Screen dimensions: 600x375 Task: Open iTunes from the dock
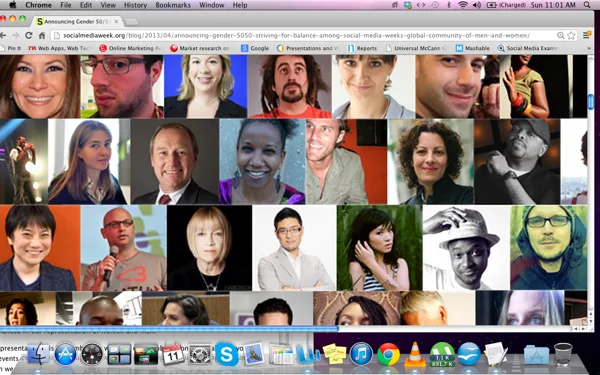click(361, 354)
